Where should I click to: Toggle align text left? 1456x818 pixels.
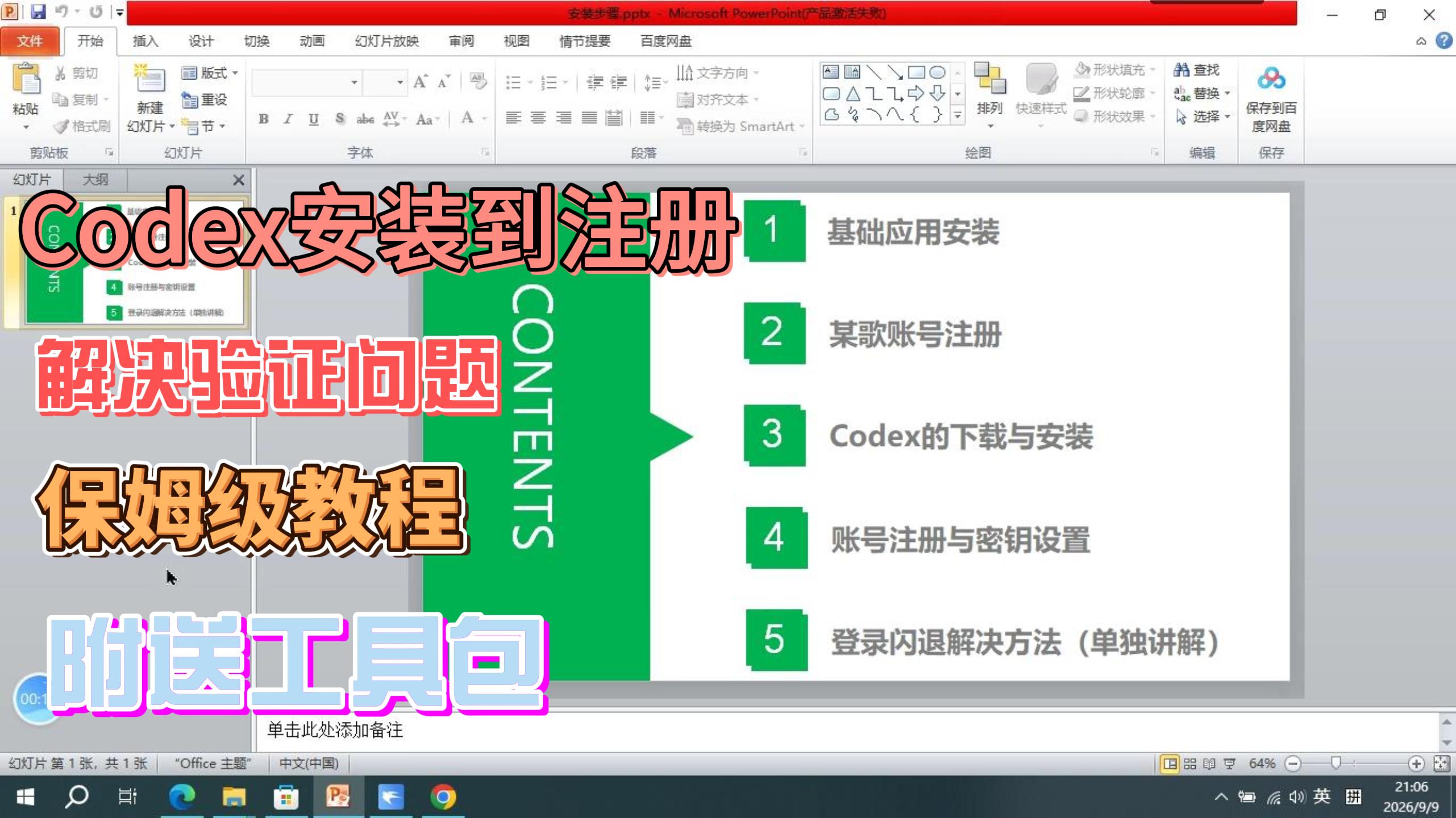coord(513,118)
